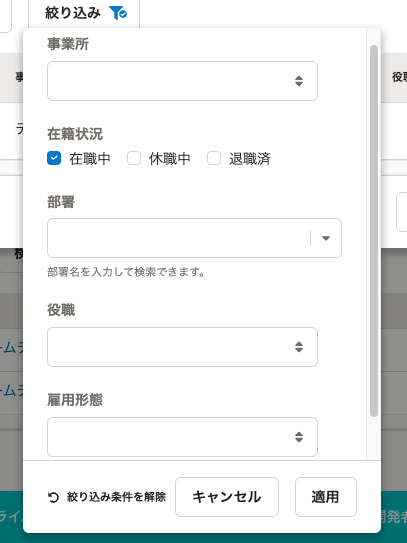The width and height of the screenshot is (407, 543).
Task: Click the filter panel's vertical scrollbar thumb
Action: pyautogui.click(x=374, y=231)
